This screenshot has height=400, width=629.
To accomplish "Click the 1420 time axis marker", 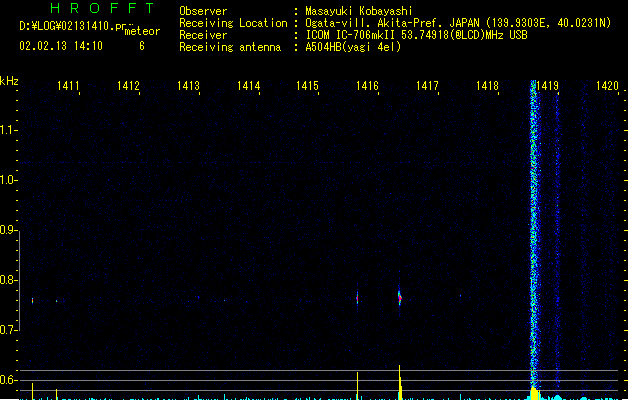I will pos(607,86).
